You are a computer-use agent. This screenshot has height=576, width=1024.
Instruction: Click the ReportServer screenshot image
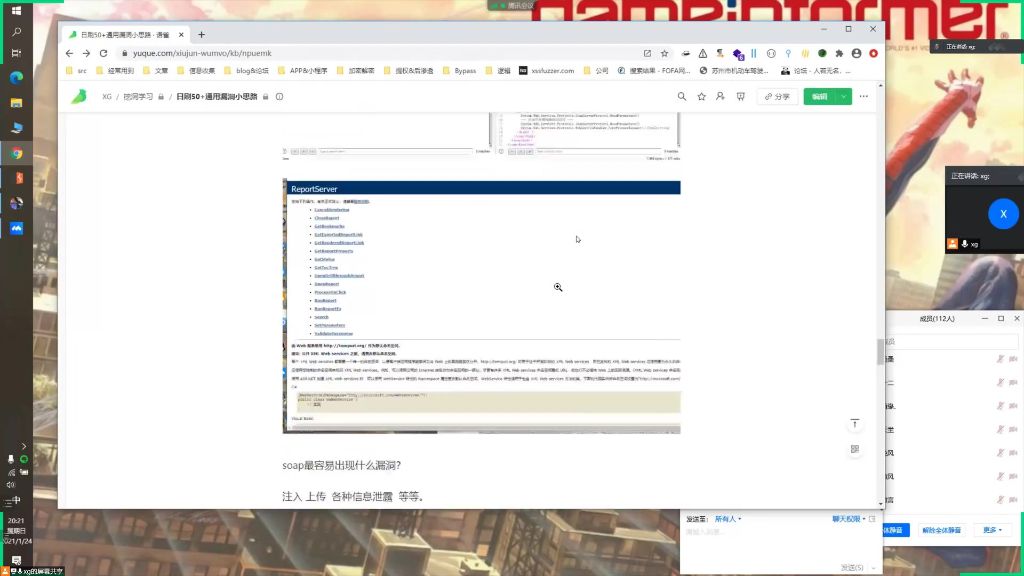[x=481, y=306]
